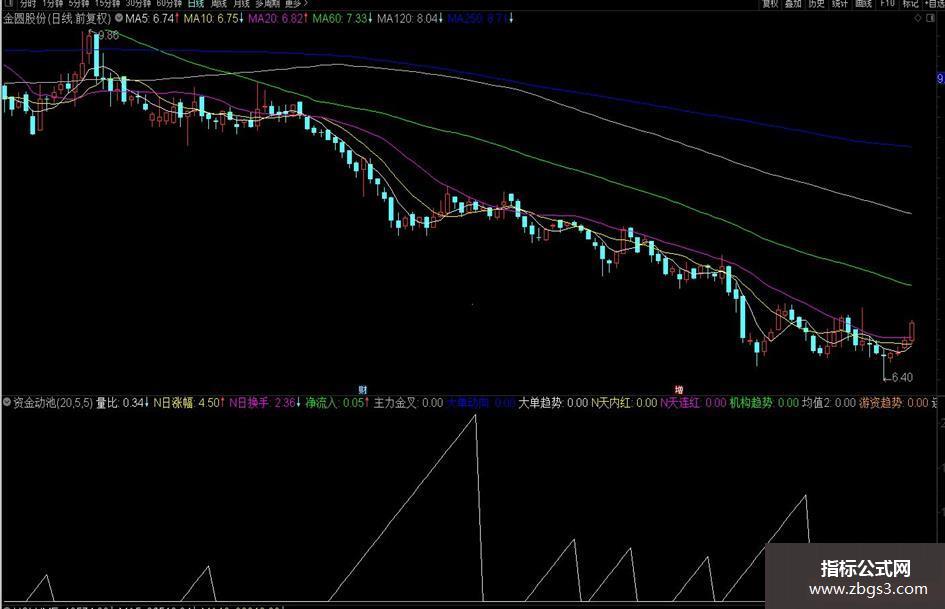Select the 多周期 multi-period tab
This screenshot has height=609, width=945.
[x=267, y=4]
